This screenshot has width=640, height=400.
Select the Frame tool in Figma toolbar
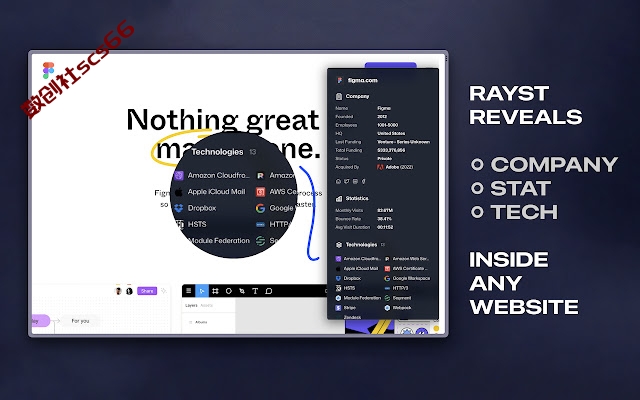coord(216,291)
